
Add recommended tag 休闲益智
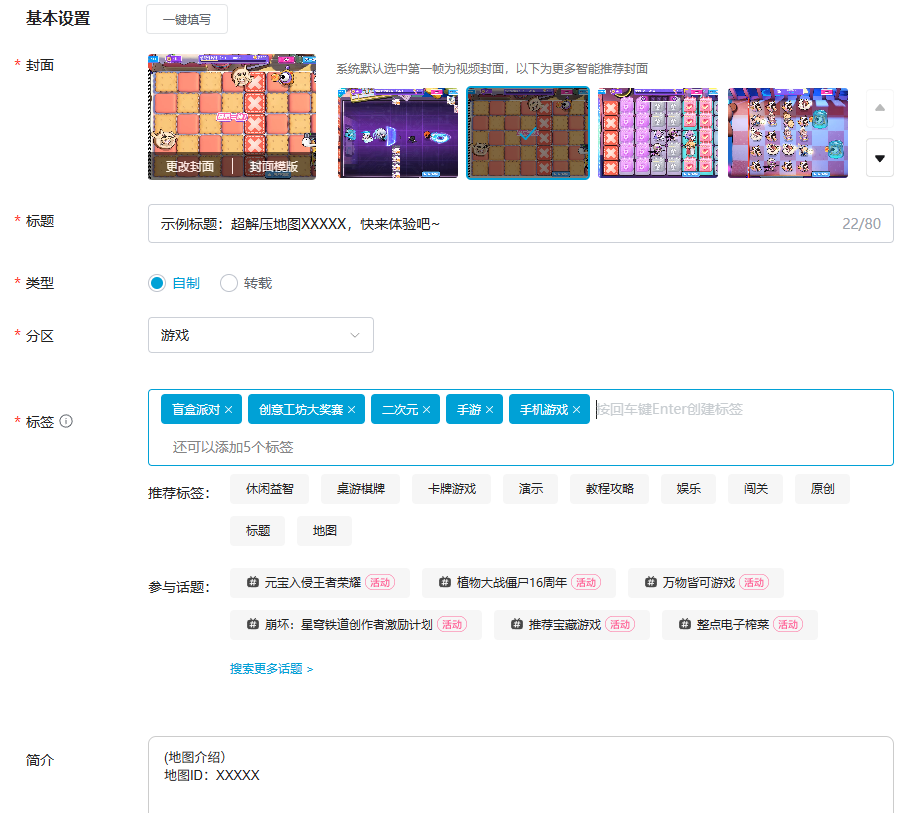point(269,489)
